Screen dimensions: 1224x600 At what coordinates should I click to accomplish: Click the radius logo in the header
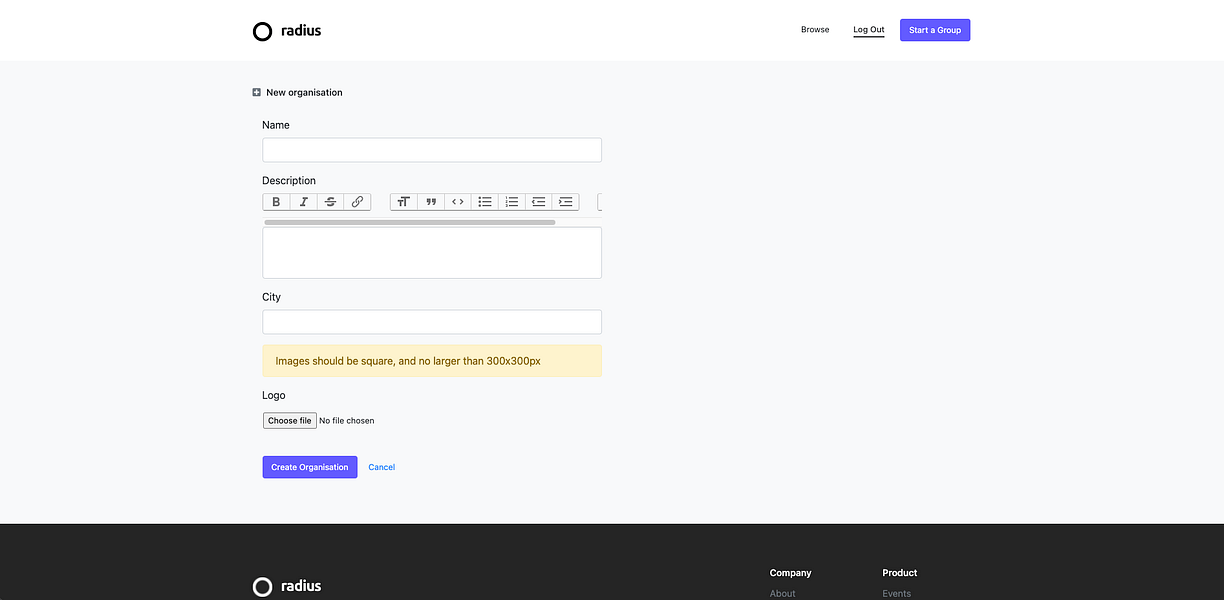click(287, 31)
